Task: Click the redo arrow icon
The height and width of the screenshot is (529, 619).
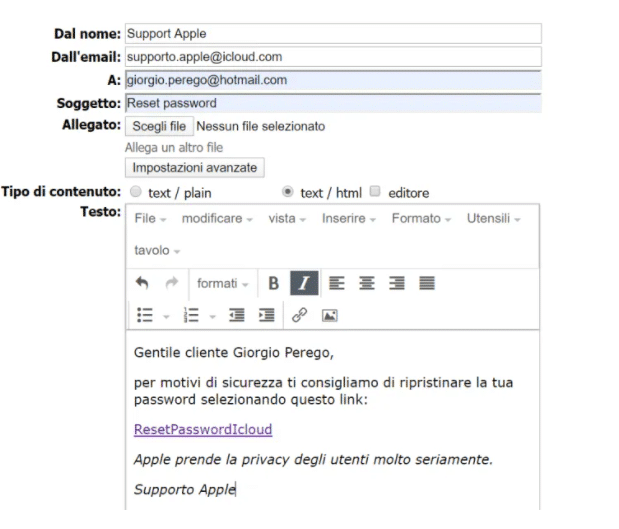Action: pyautogui.click(x=172, y=283)
